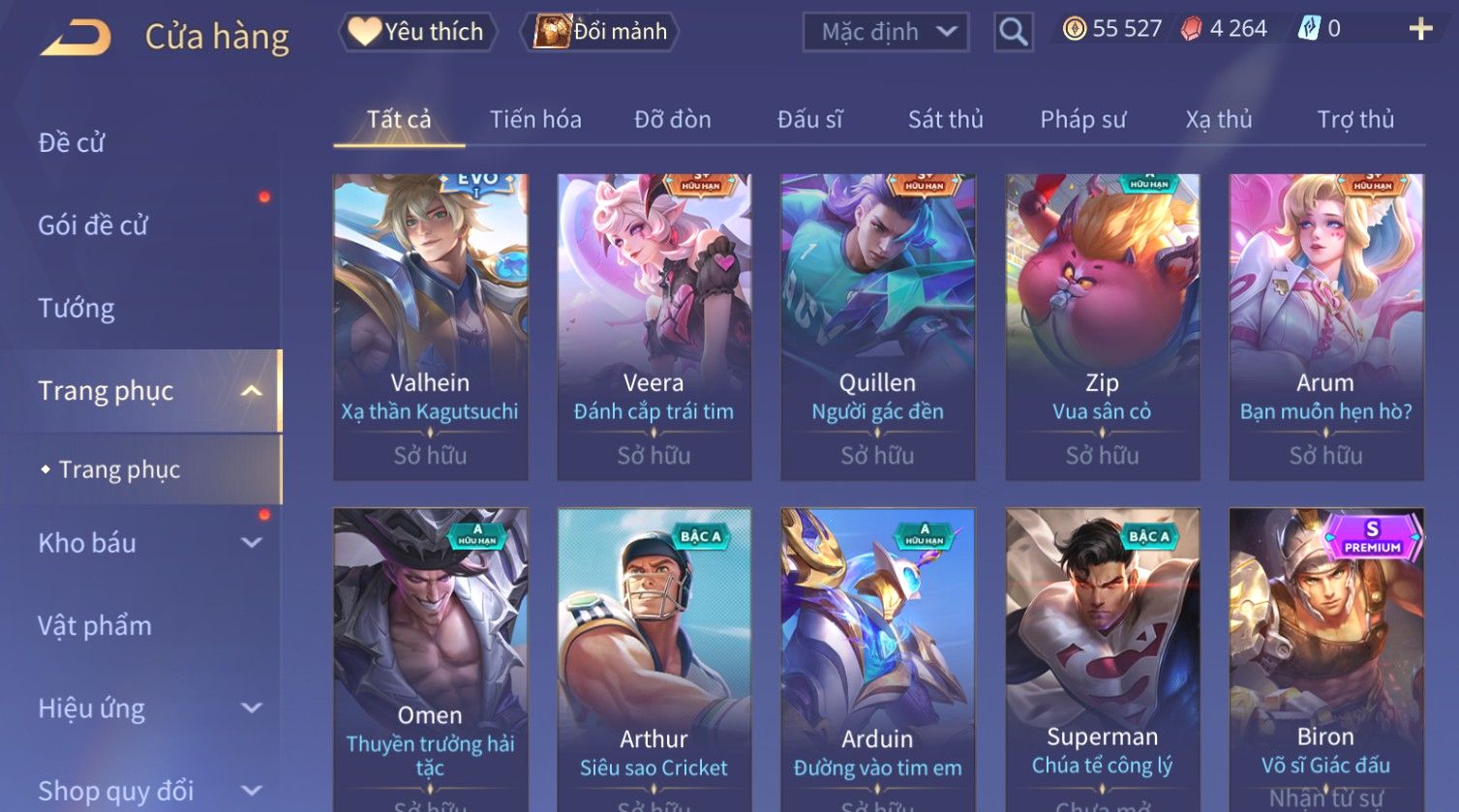Click the gold coin currency icon
The width and height of the screenshot is (1459, 812).
[x=1075, y=29]
